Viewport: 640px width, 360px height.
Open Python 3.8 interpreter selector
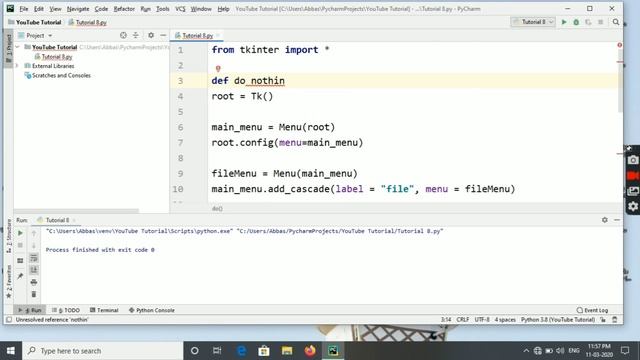[558, 320]
